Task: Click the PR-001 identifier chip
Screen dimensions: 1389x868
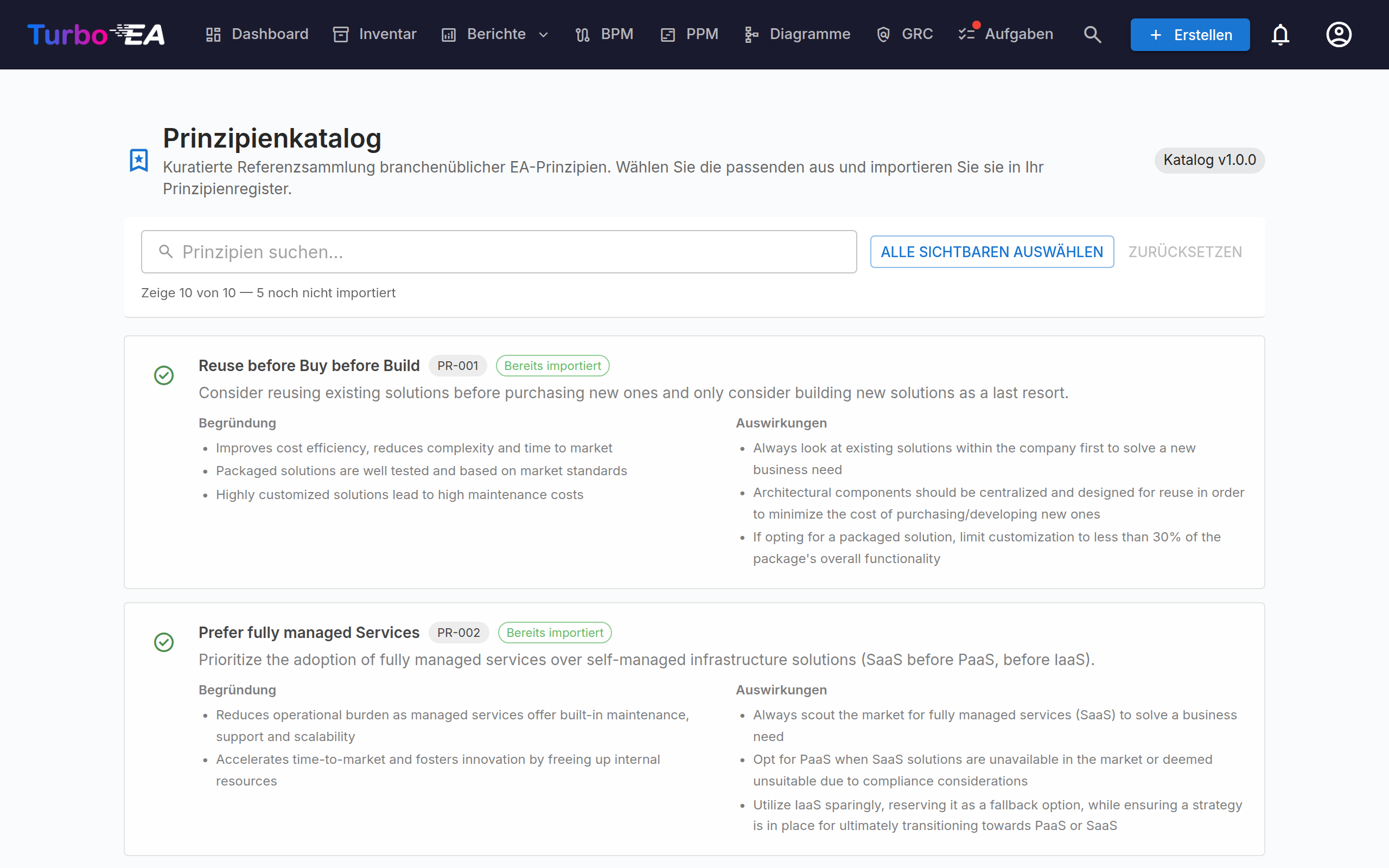Action: [457, 366]
